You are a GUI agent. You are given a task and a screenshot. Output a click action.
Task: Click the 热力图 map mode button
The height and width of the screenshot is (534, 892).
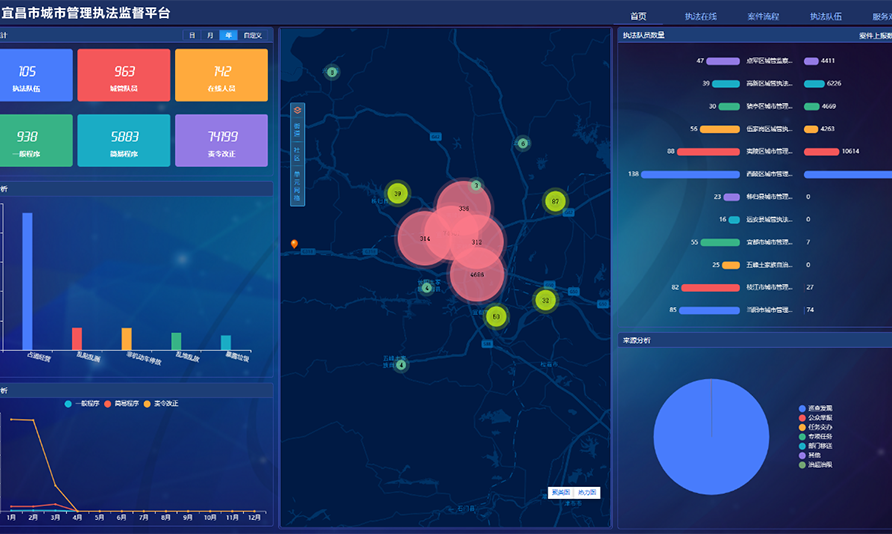(x=587, y=492)
